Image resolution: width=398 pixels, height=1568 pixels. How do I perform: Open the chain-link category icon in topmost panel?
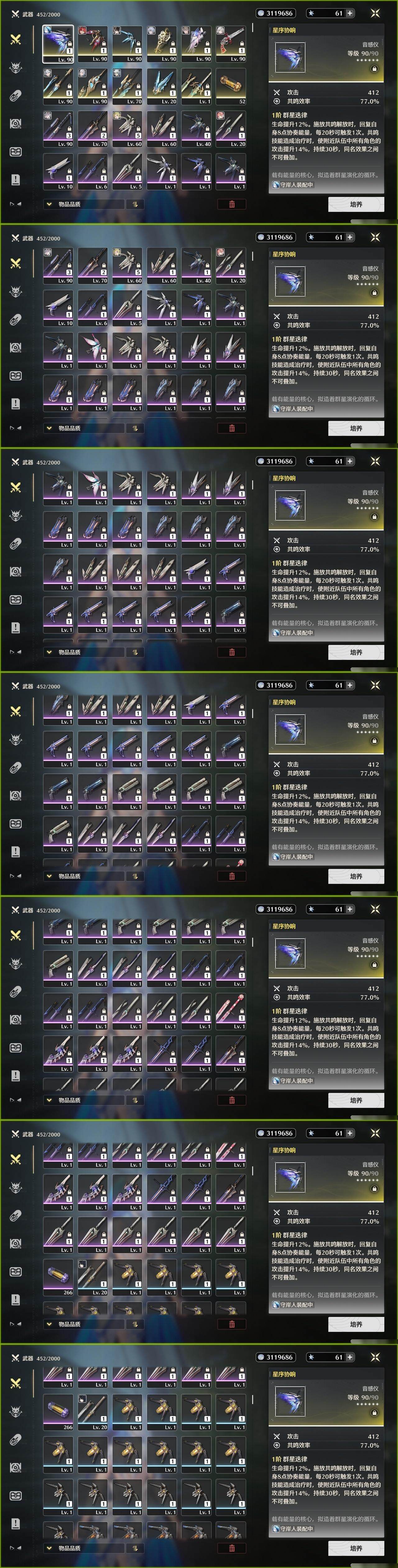16,95
